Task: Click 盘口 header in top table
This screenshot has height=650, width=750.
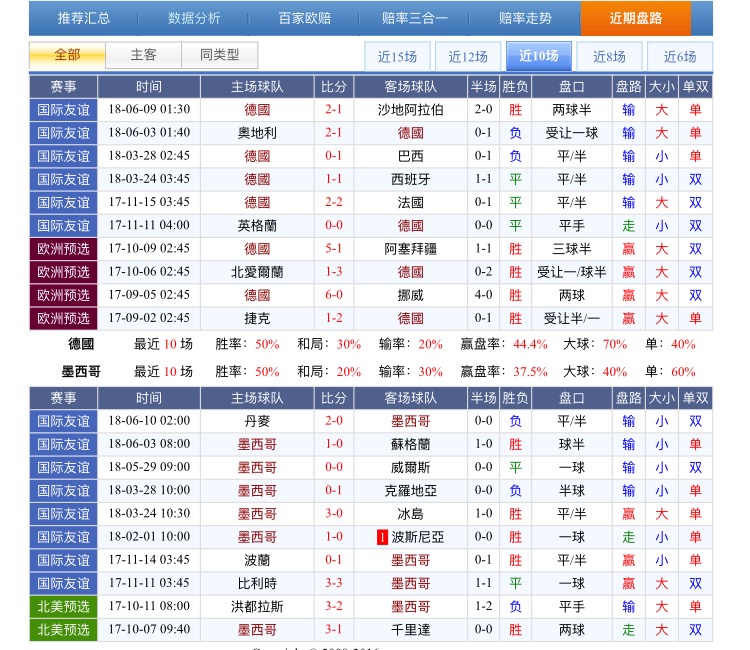Action: coord(572,87)
